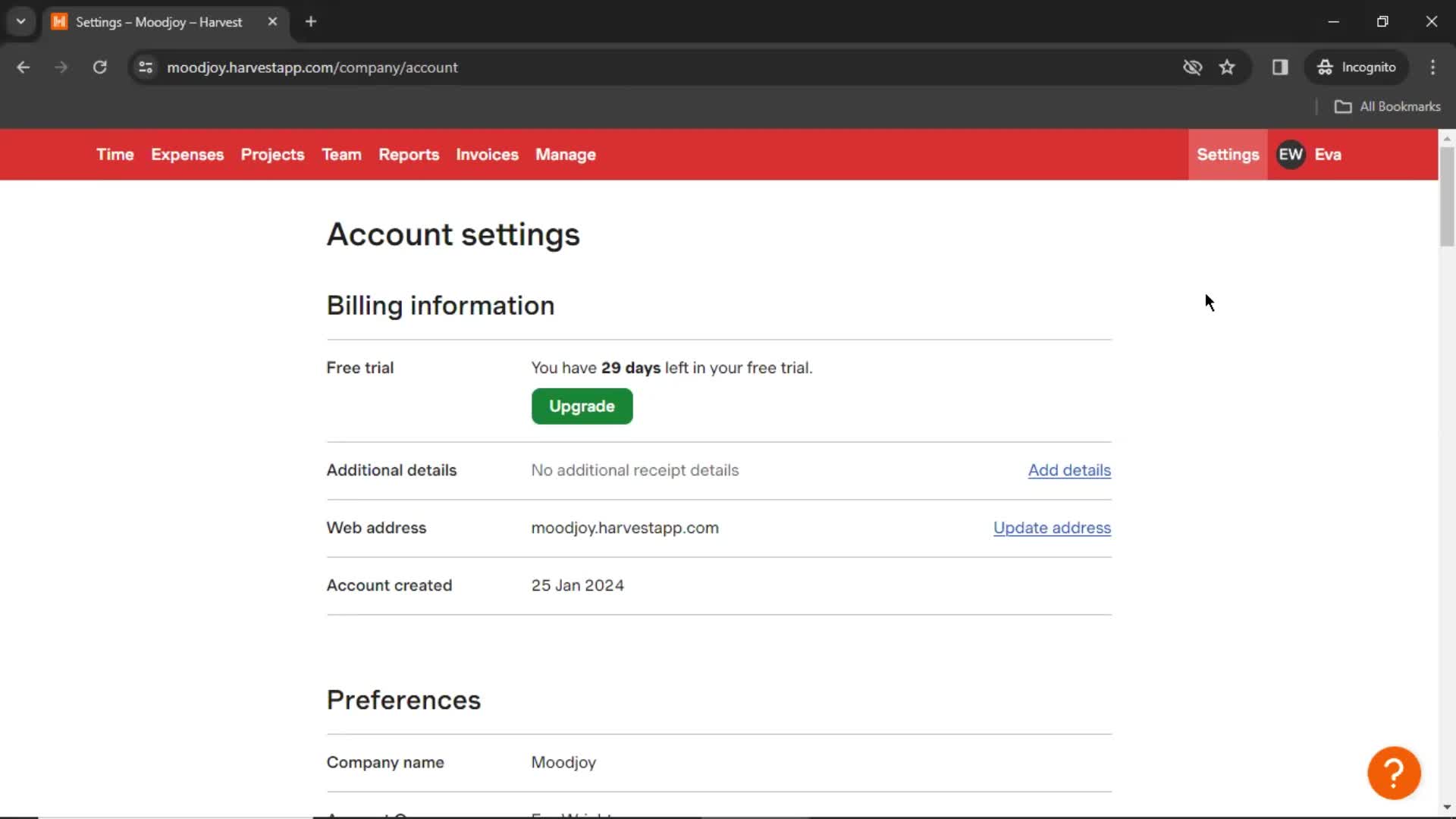This screenshot has height=819, width=1456.
Task: Open site information icon in address bar
Action: [x=146, y=67]
